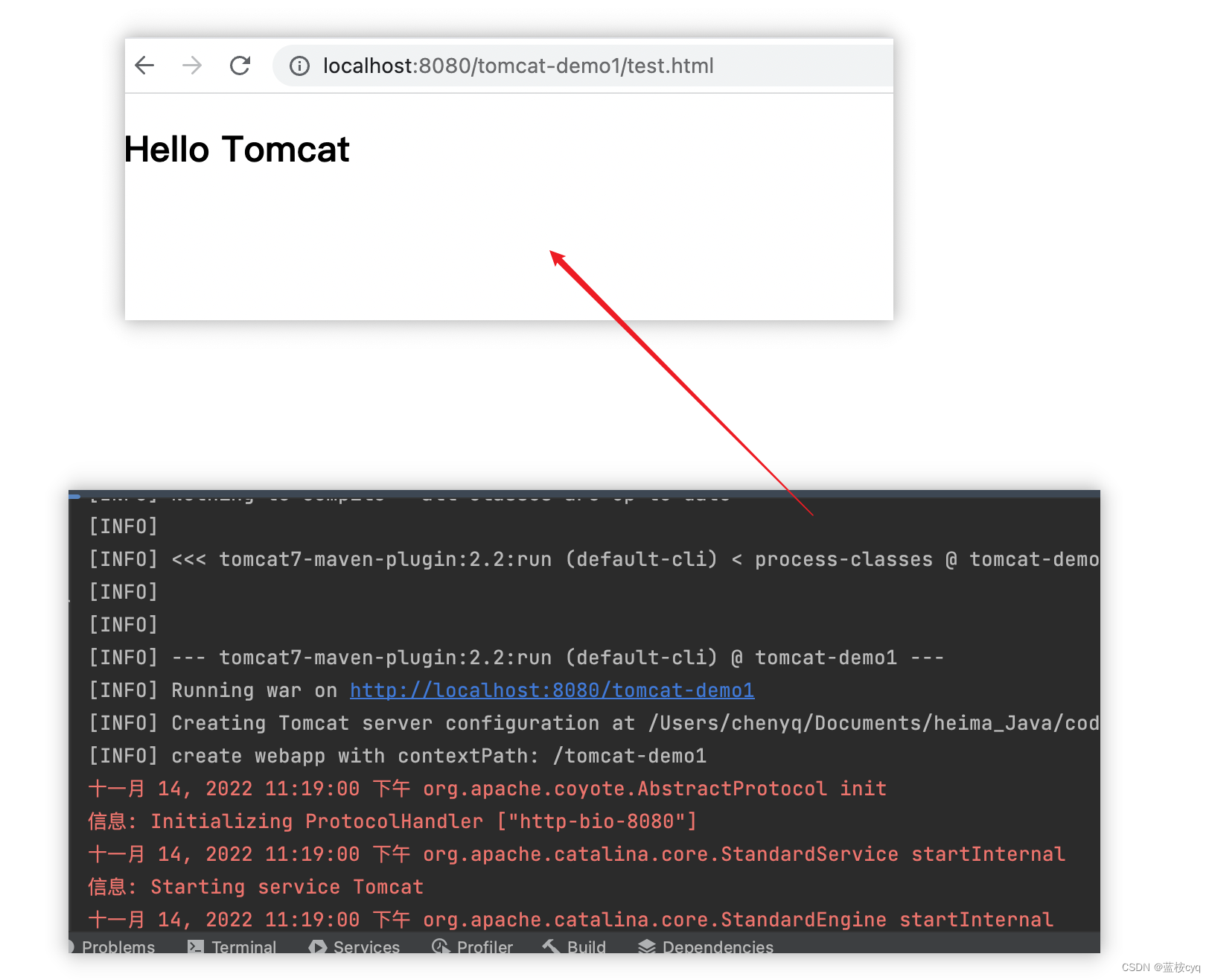
Task: Reload the test.html page
Action: click(x=240, y=66)
